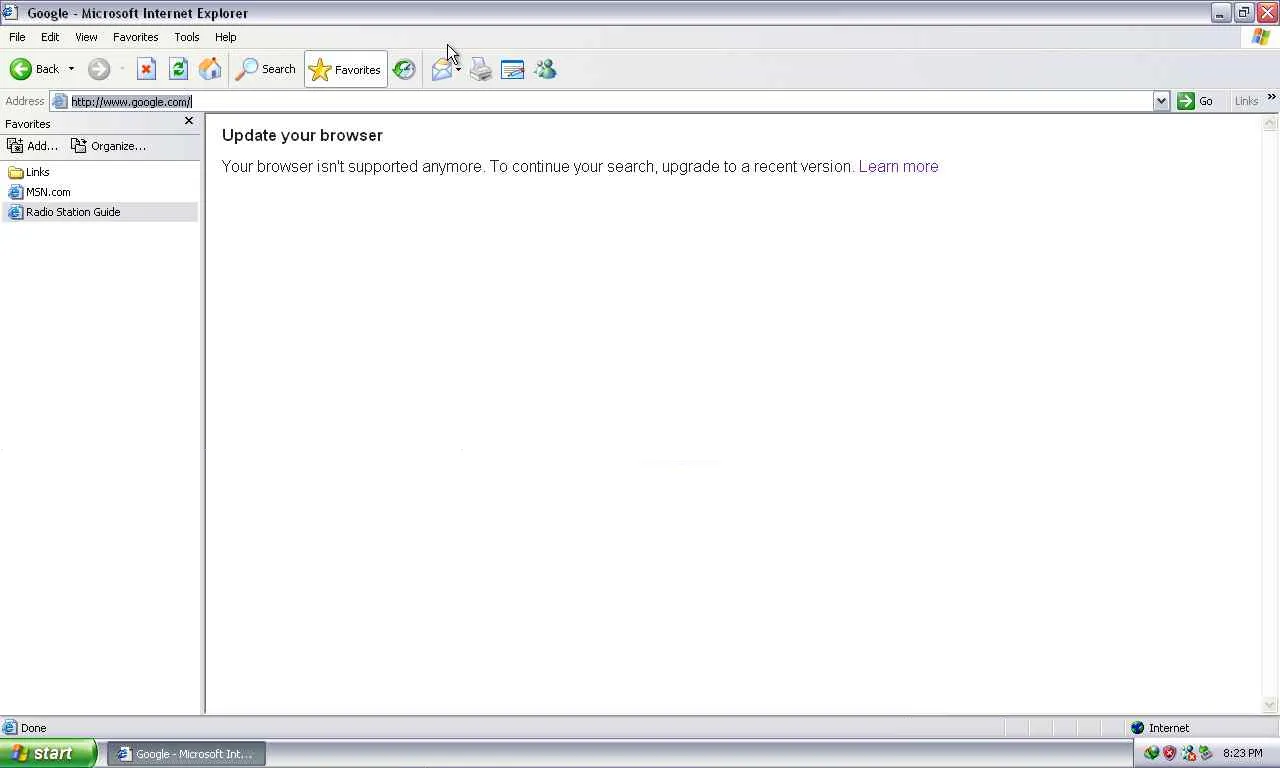Click Organize... in the Favorites panel
Screen dimensions: 1280x768
click(x=108, y=146)
